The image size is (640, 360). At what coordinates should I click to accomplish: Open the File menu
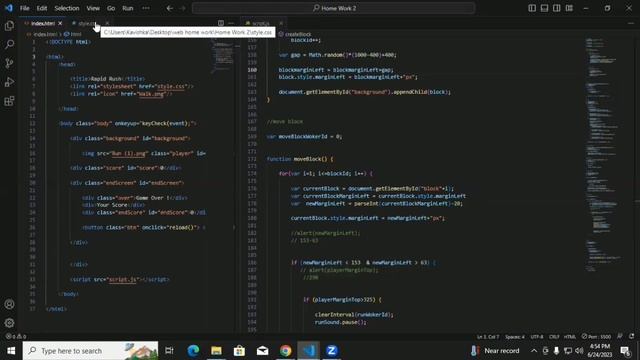tap(24, 8)
